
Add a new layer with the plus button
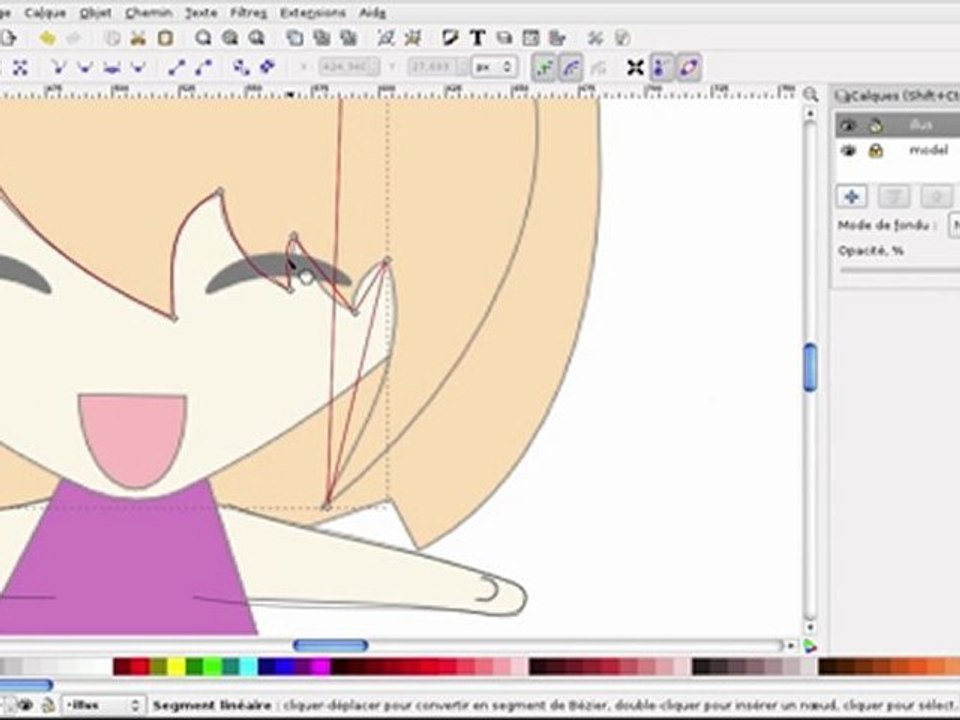click(x=852, y=197)
